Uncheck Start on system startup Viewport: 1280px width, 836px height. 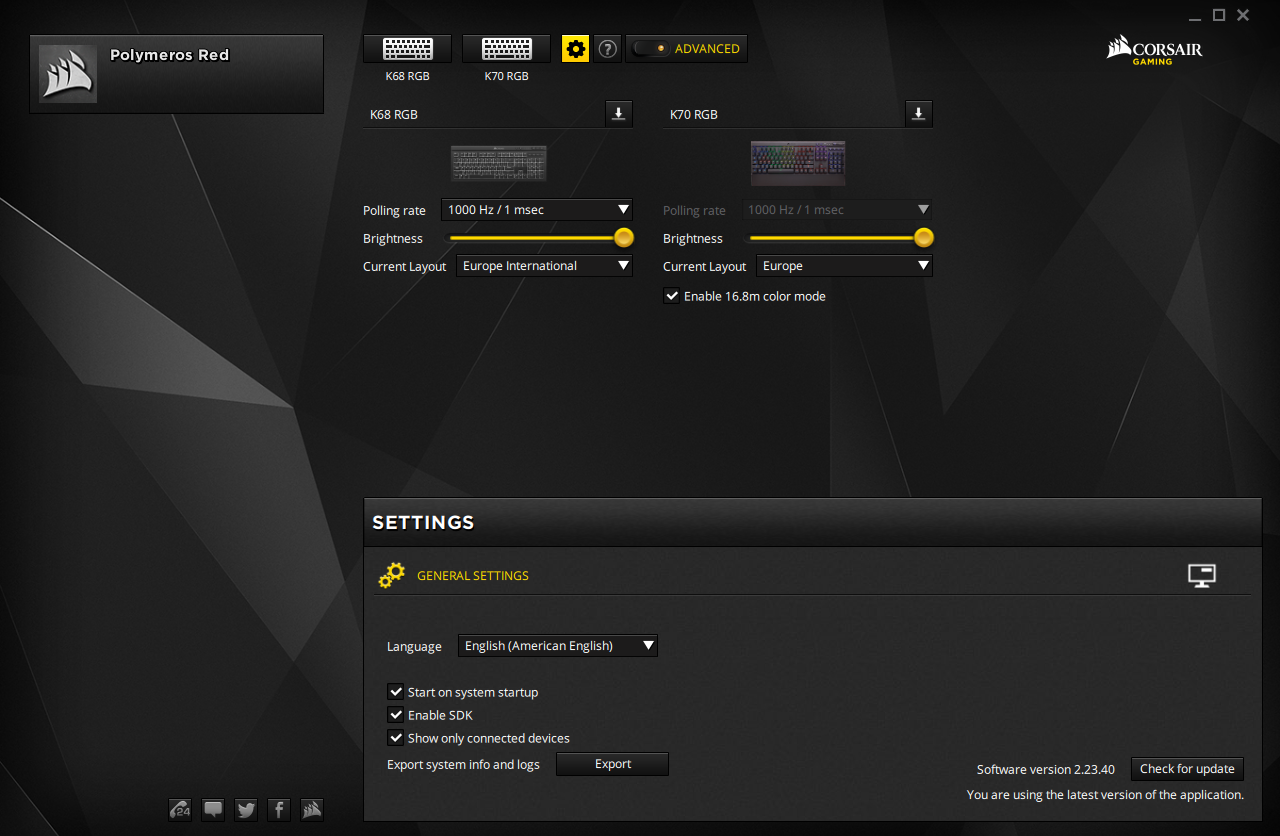[396, 692]
